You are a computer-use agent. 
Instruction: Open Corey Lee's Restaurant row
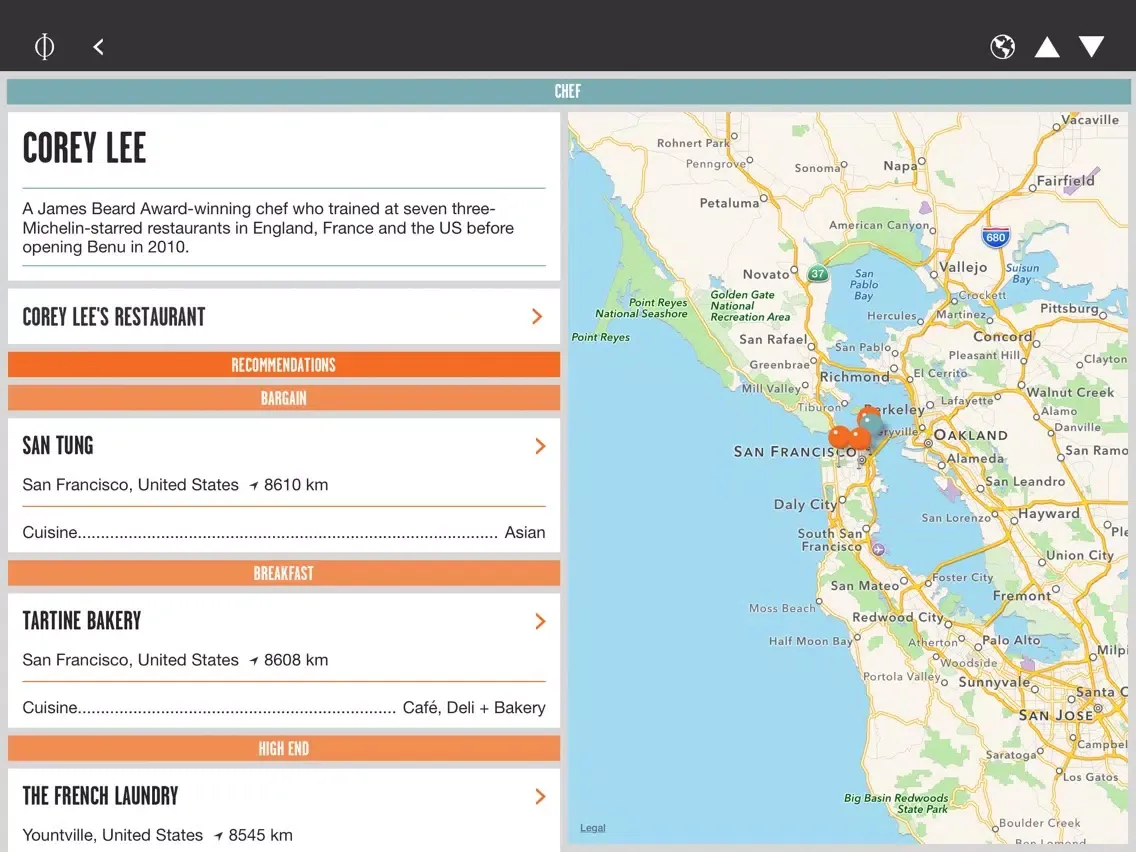coord(284,317)
